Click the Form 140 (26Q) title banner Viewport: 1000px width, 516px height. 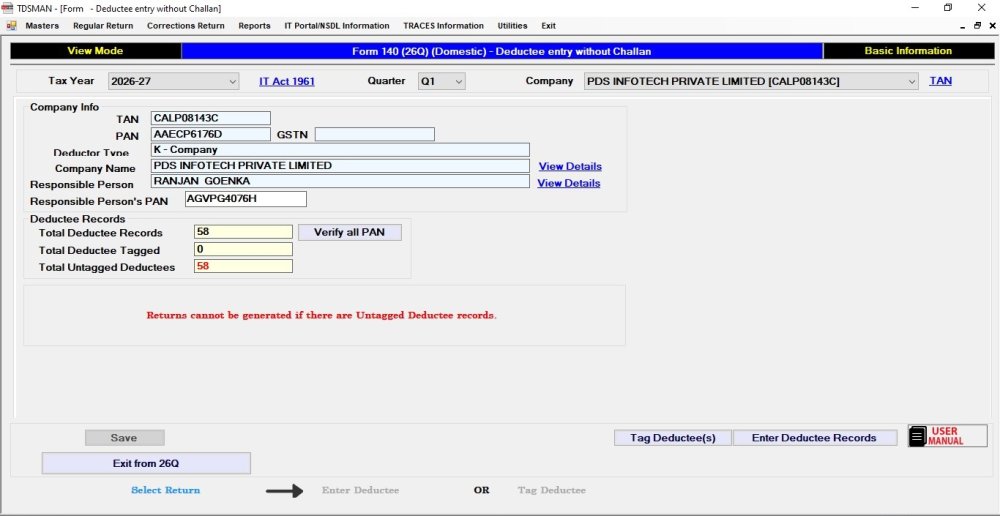tap(502, 51)
